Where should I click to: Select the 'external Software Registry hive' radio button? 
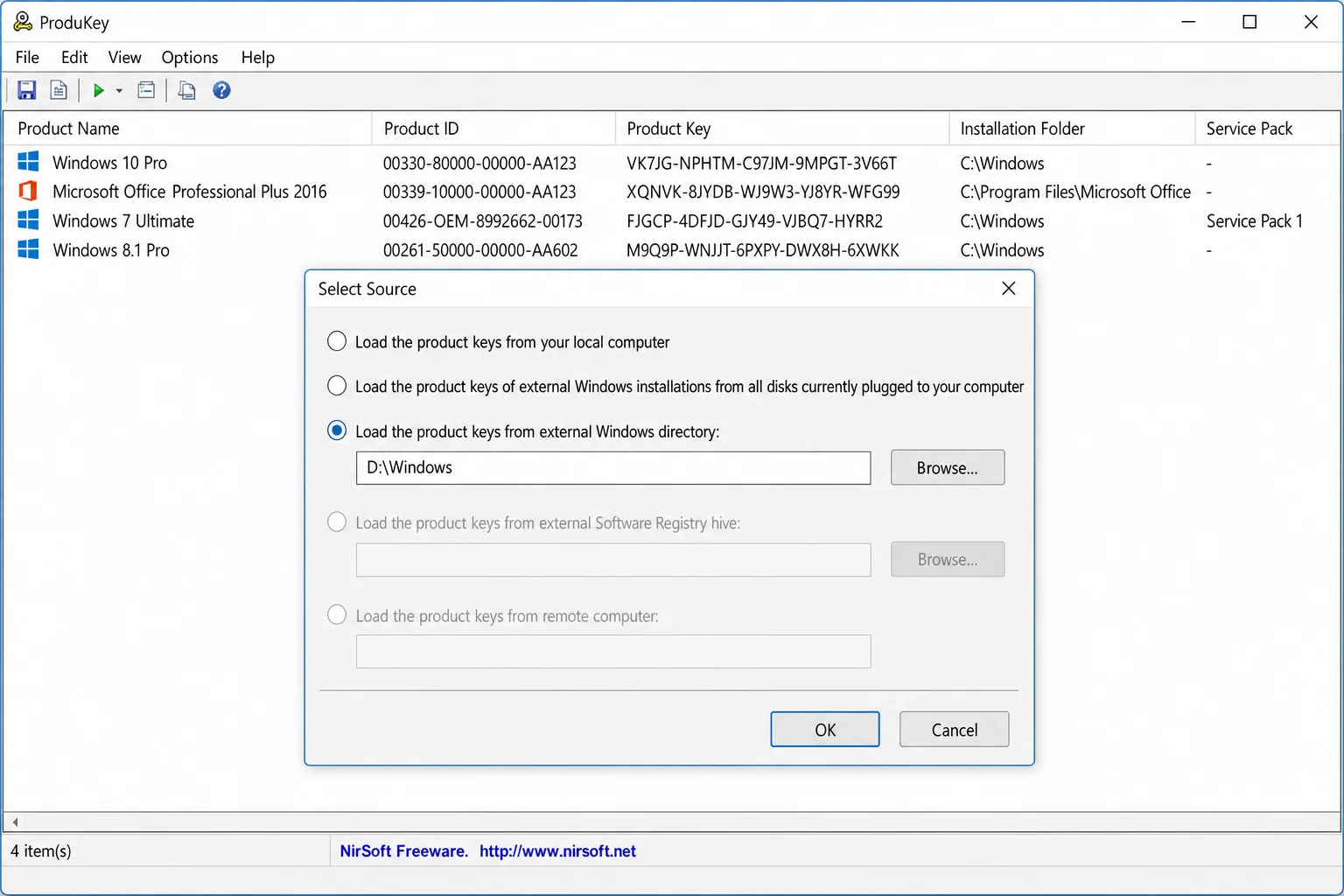point(337,522)
